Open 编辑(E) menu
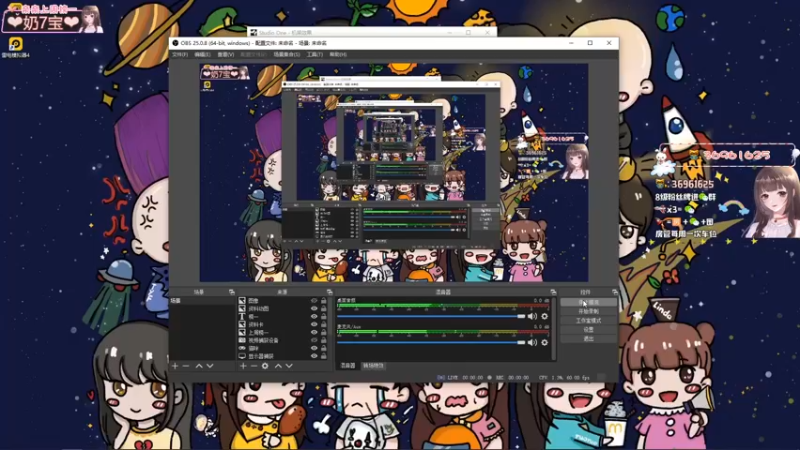 click(x=203, y=55)
